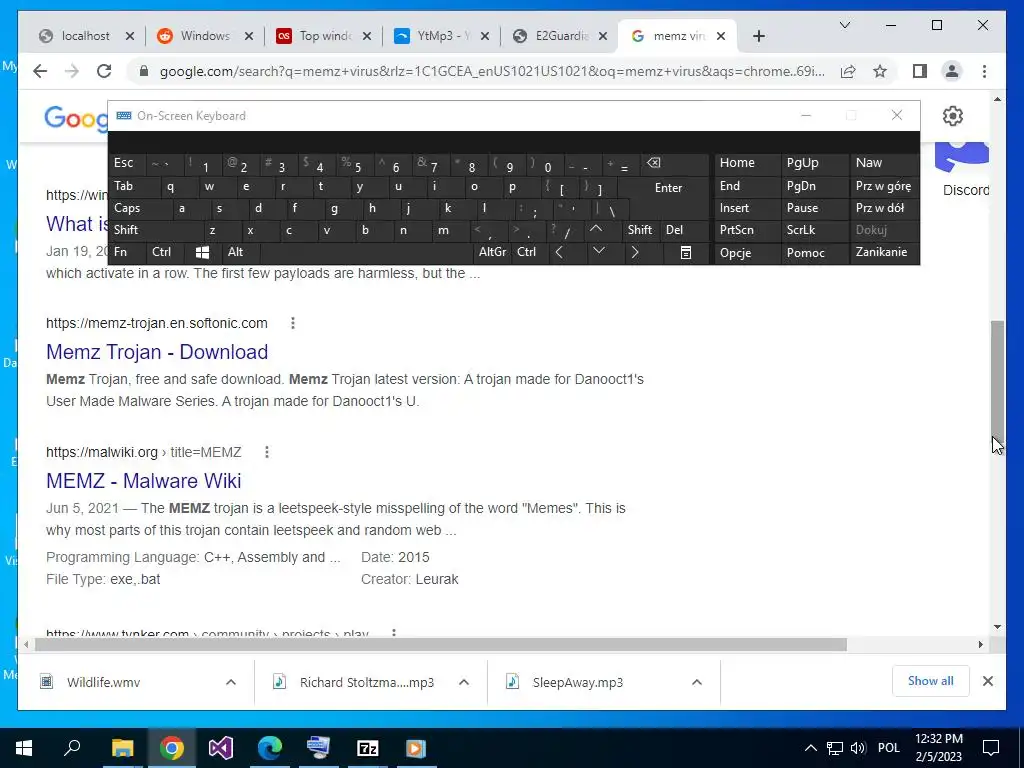
Task: Click the page scrollbar down arrow
Action: point(997,627)
